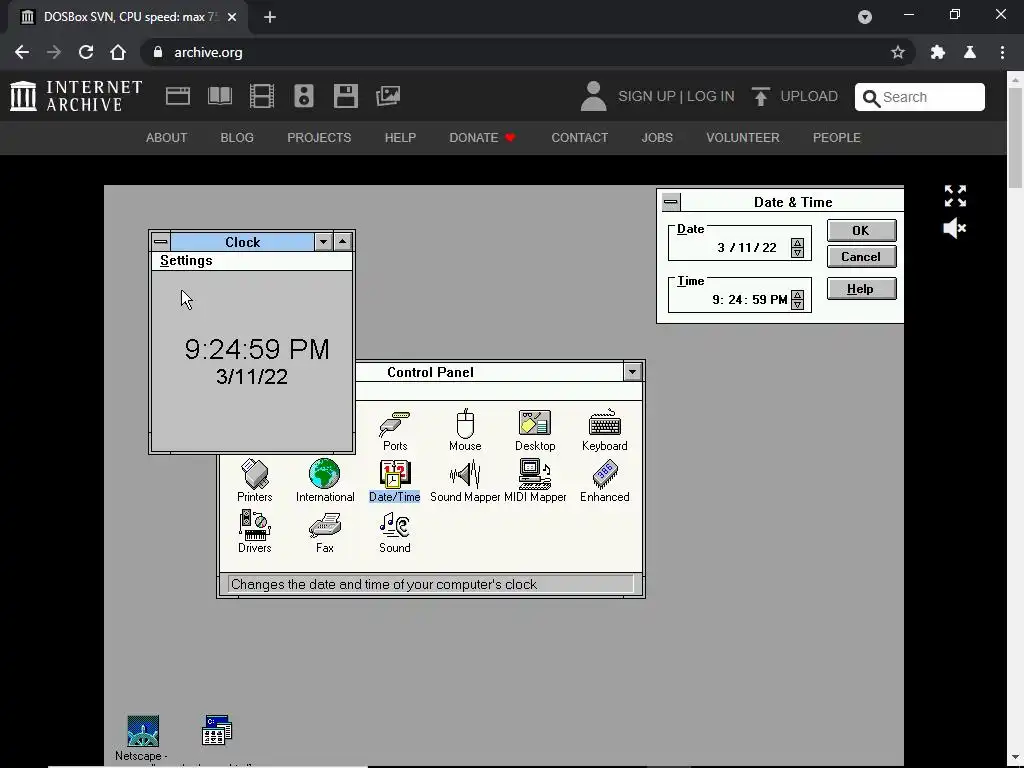Click the SIGN UP link
Viewport: 1024px width, 768px height.
tap(647, 96)
